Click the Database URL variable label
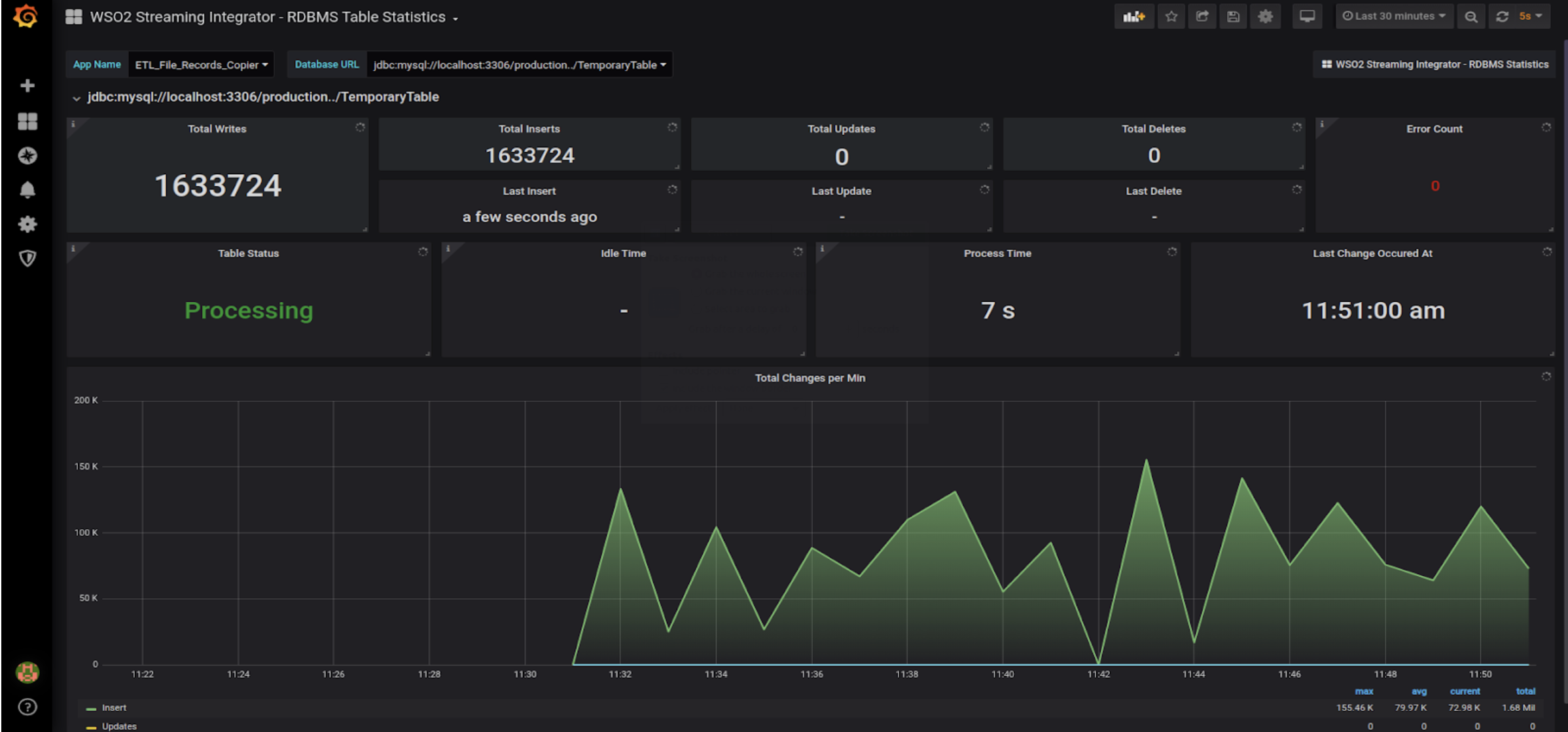 pyautogui.click(x=327, y=65)
